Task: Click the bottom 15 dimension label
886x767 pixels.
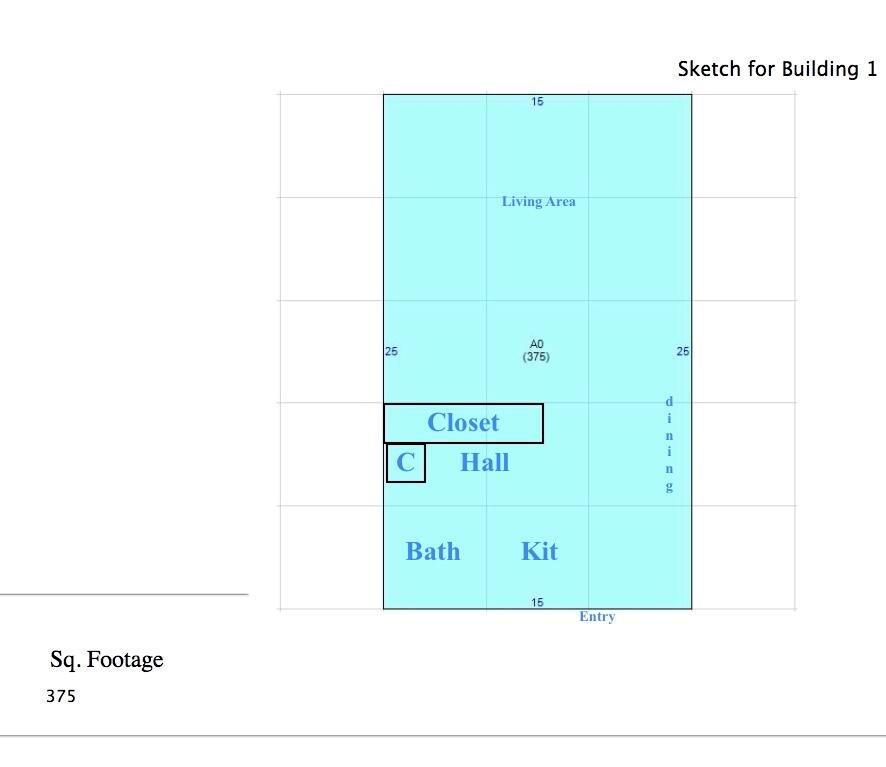Action: 537,603
